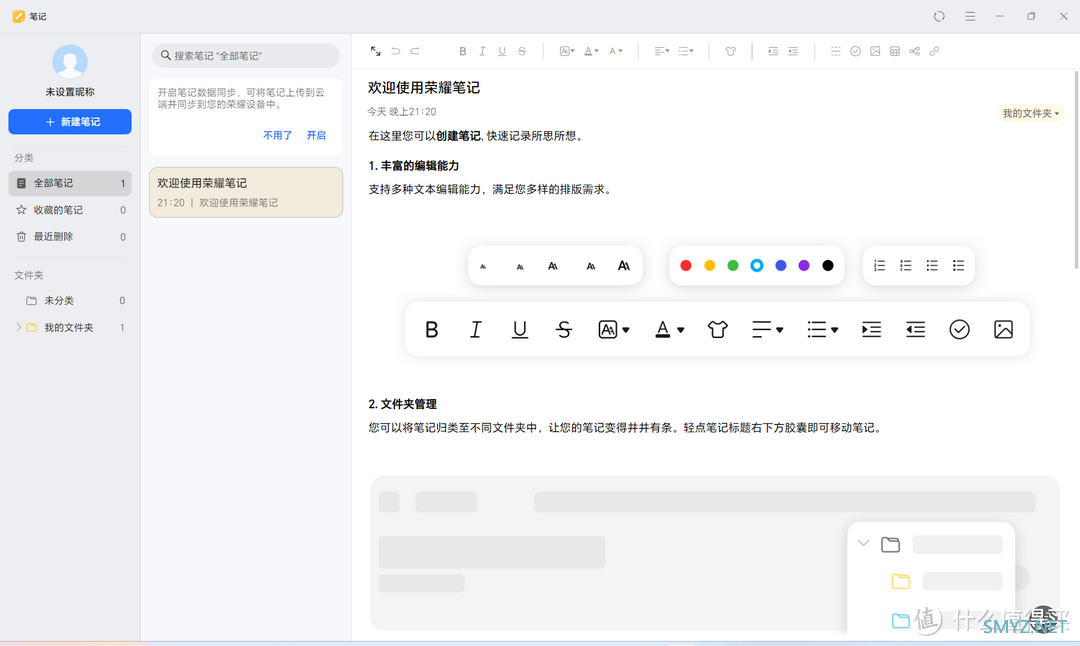Open the paragraph alignment dropdown in top toolbar
Viewport: 1080px width, 646px height.
click(661, 51)
